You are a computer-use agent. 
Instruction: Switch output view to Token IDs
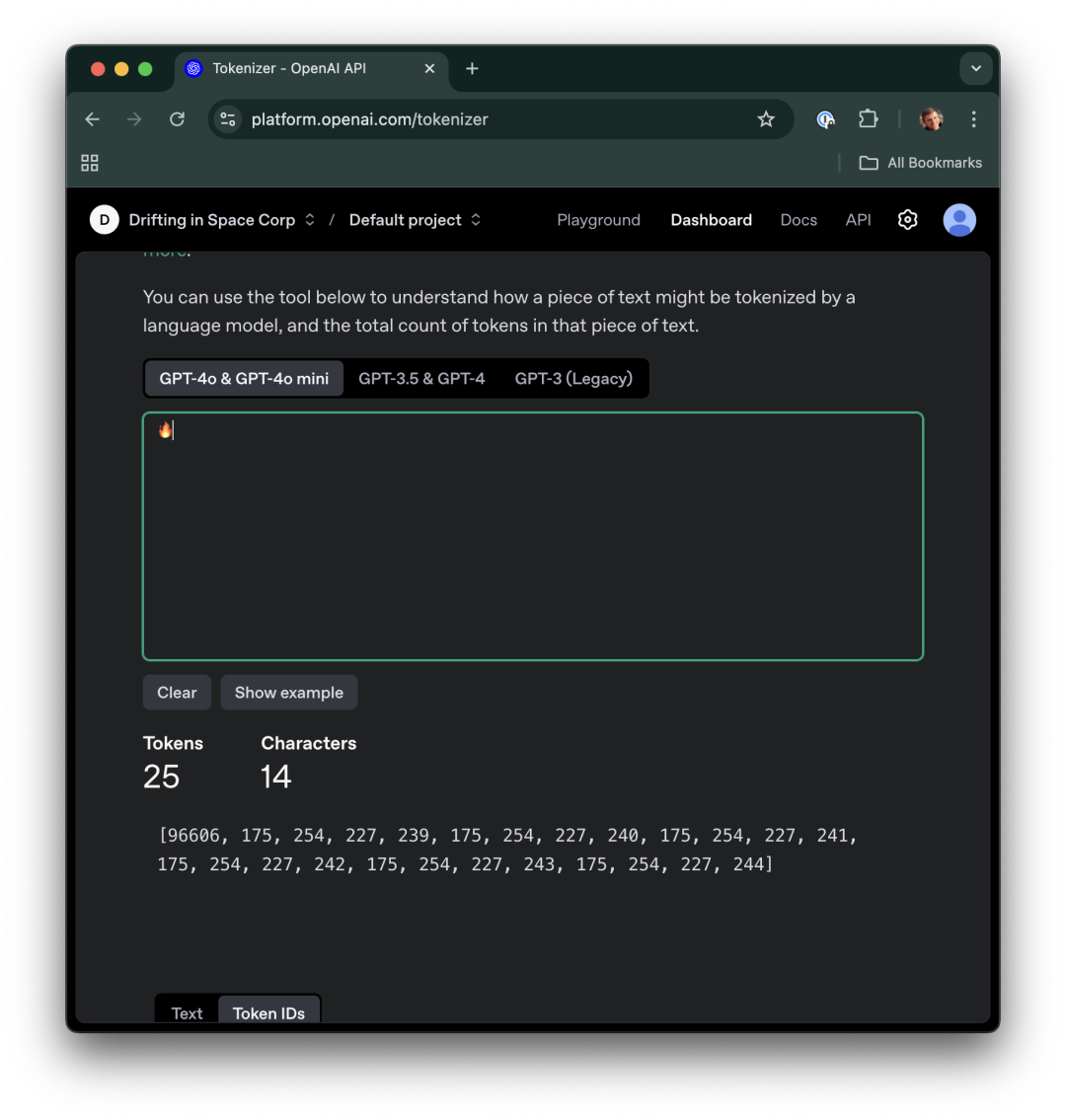coord(268,1012)
